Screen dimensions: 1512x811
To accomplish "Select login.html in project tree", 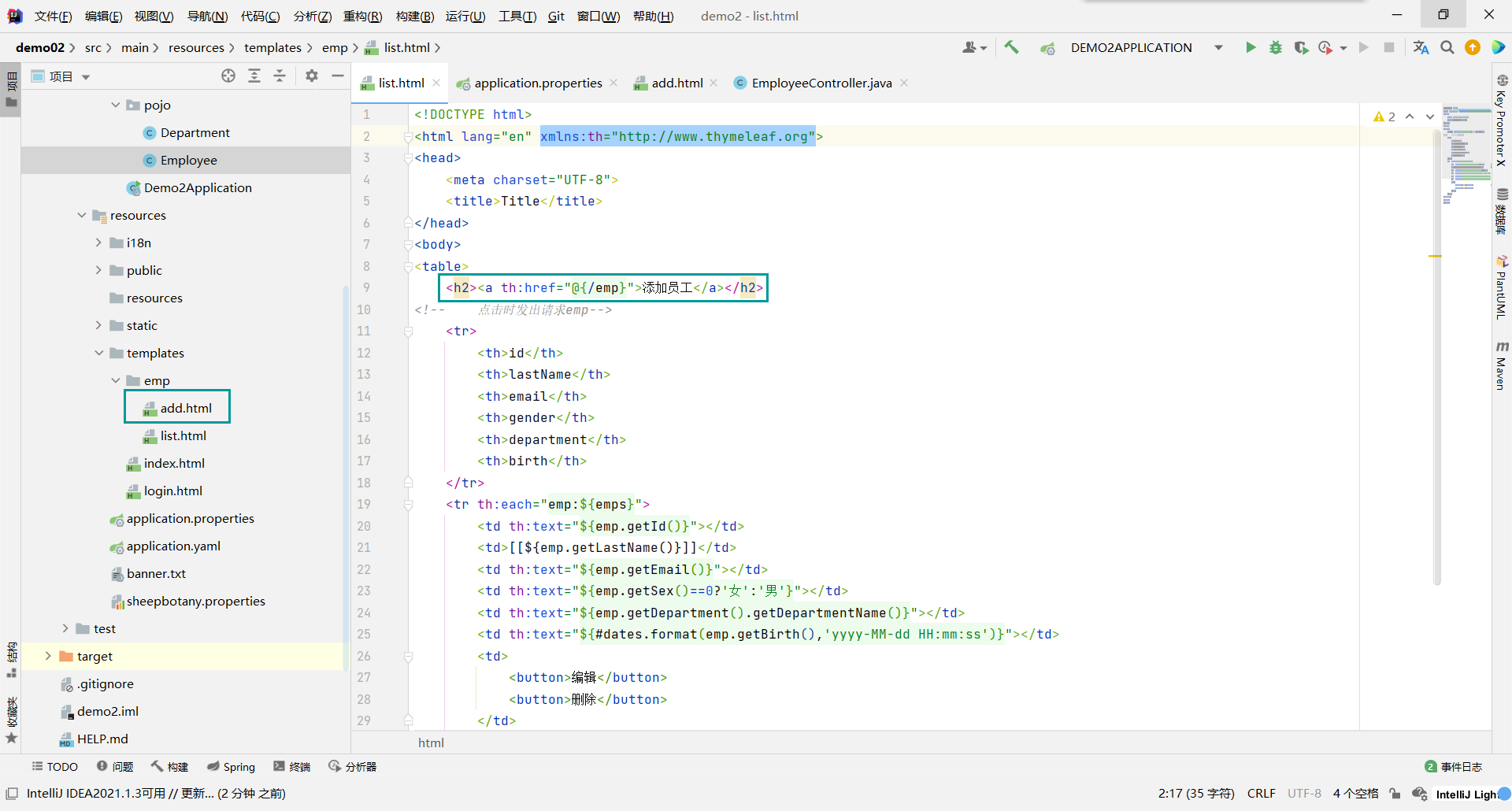I will point(172,491).
